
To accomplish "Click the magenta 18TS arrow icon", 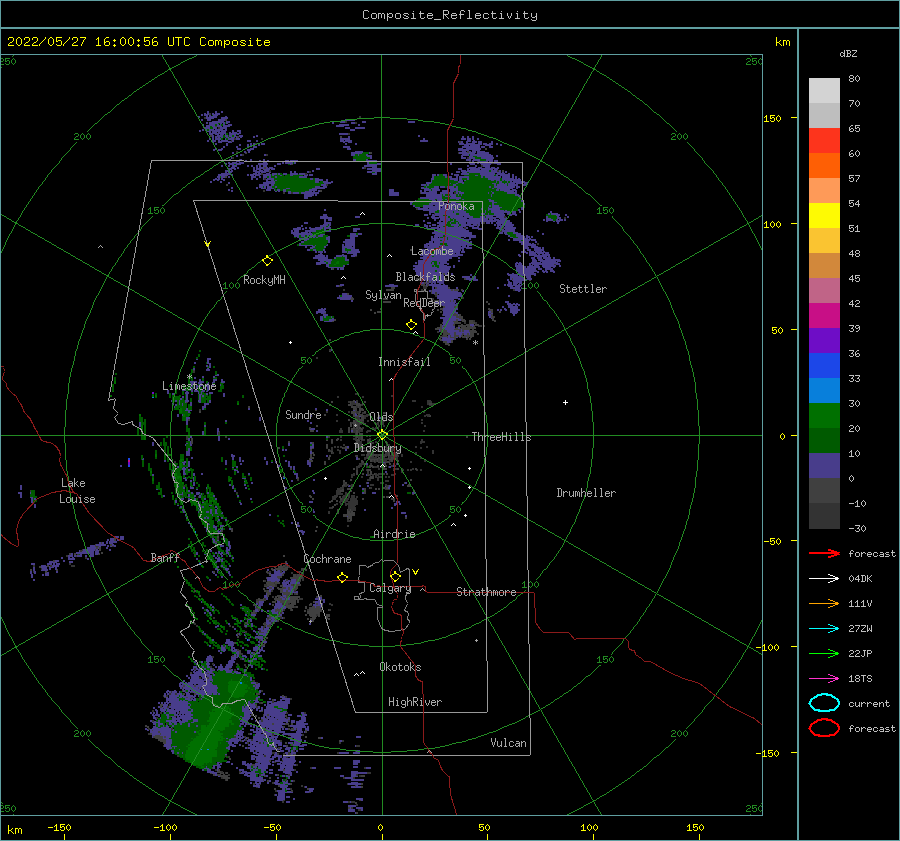I will [x=824, y=679].
